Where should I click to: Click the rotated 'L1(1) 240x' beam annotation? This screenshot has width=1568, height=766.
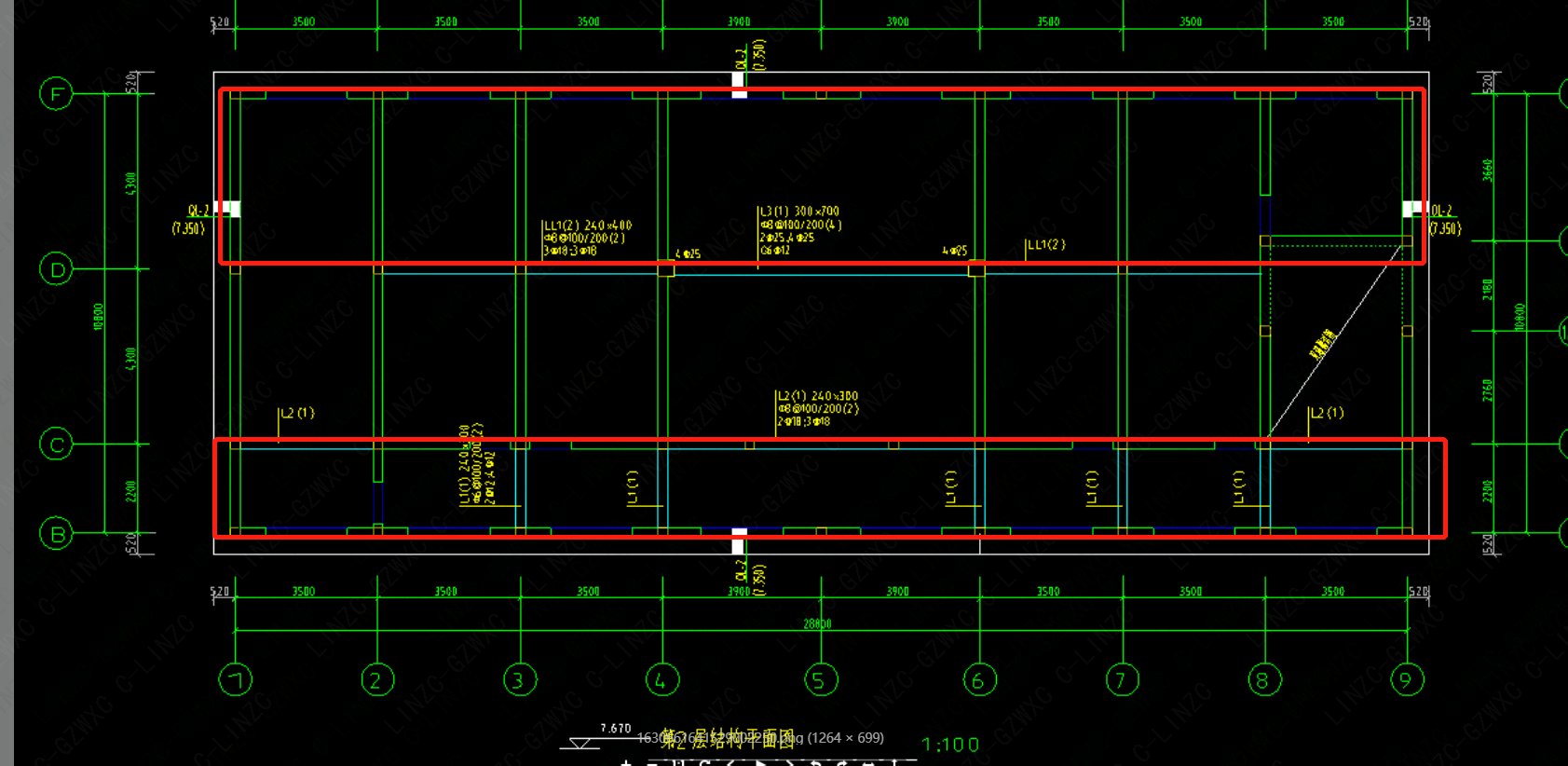pyautogui.click(x=465, y=465)
